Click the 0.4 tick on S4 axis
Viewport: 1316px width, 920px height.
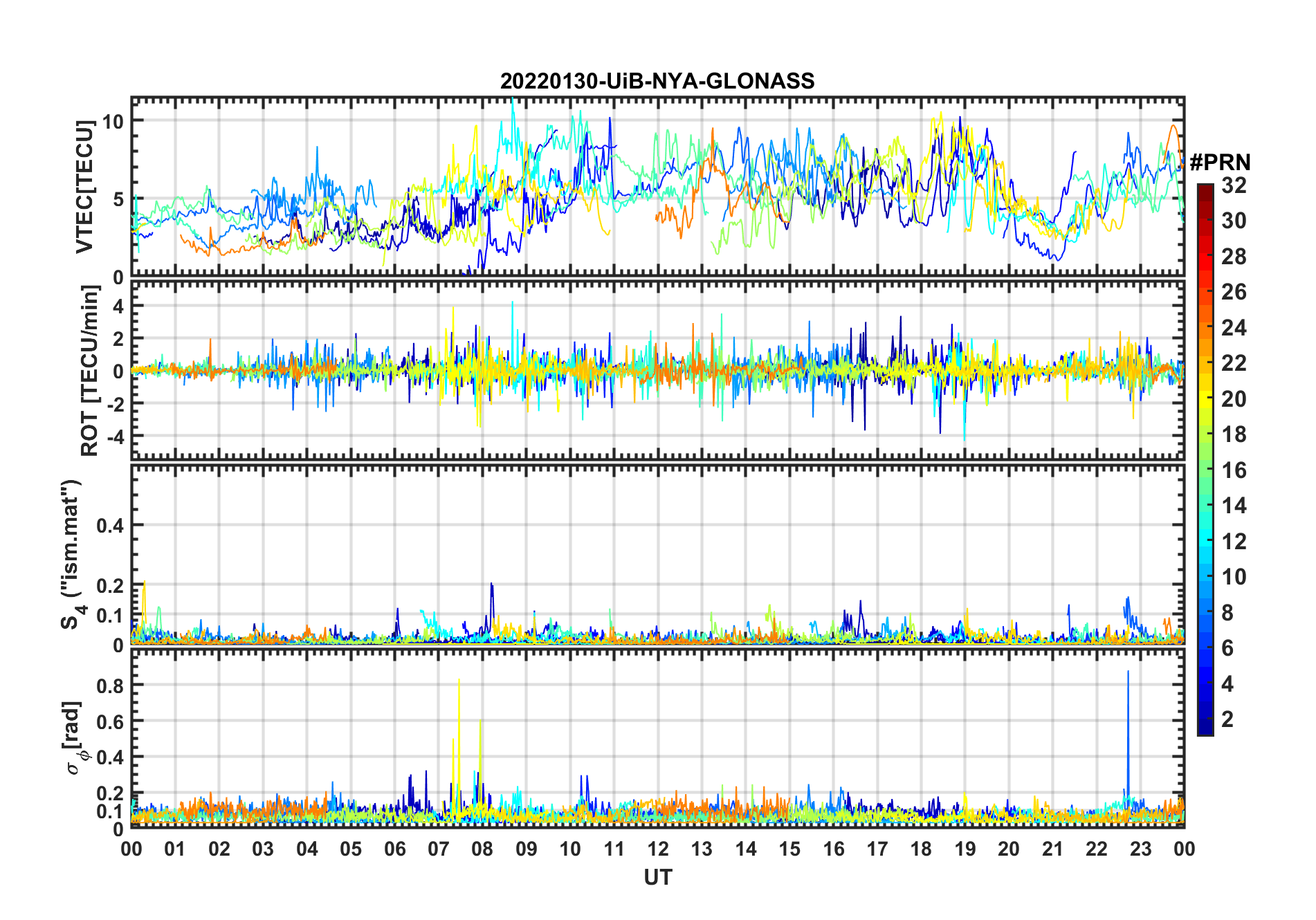click(110, 526)
